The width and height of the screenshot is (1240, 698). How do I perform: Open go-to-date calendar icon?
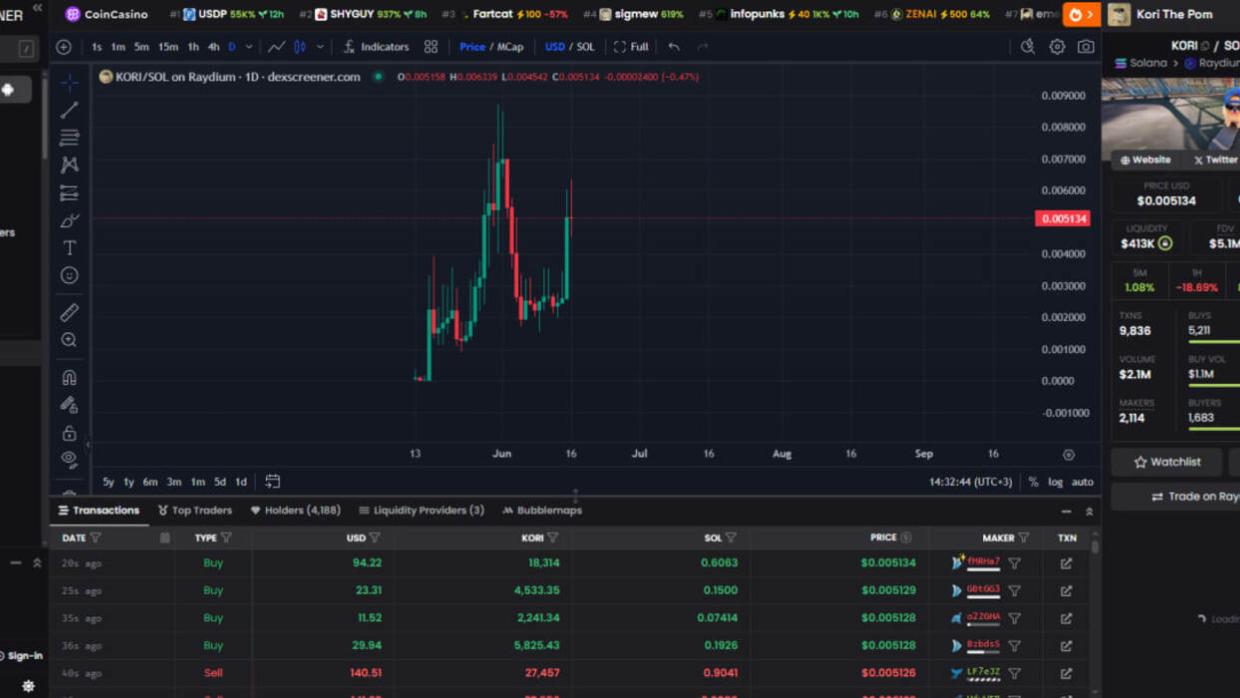[x=272, y=482]
